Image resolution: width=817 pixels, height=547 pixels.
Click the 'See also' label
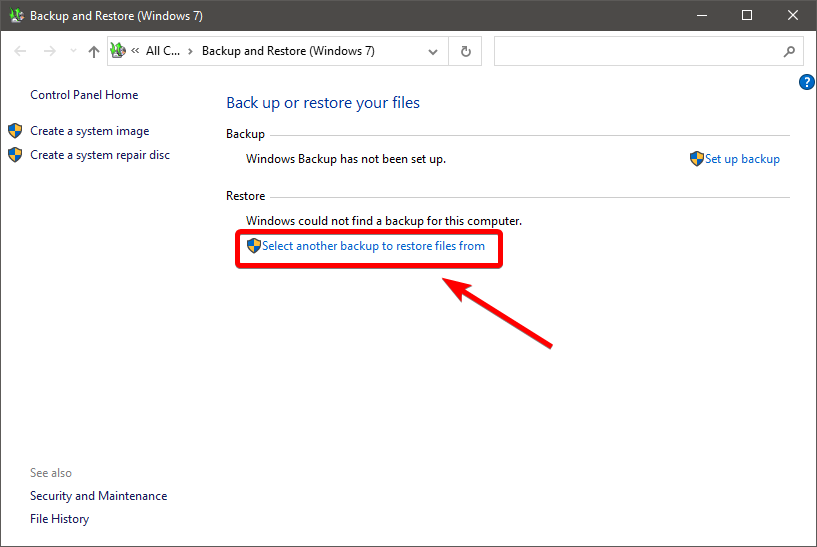[x=51, y=473]
